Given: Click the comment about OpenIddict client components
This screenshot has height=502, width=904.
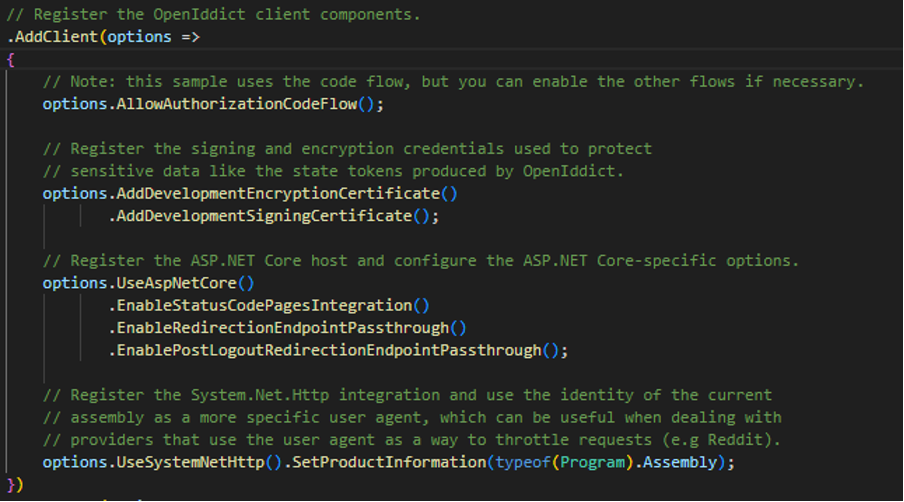Looking at the screenshot, I should [x=213, y=14].
